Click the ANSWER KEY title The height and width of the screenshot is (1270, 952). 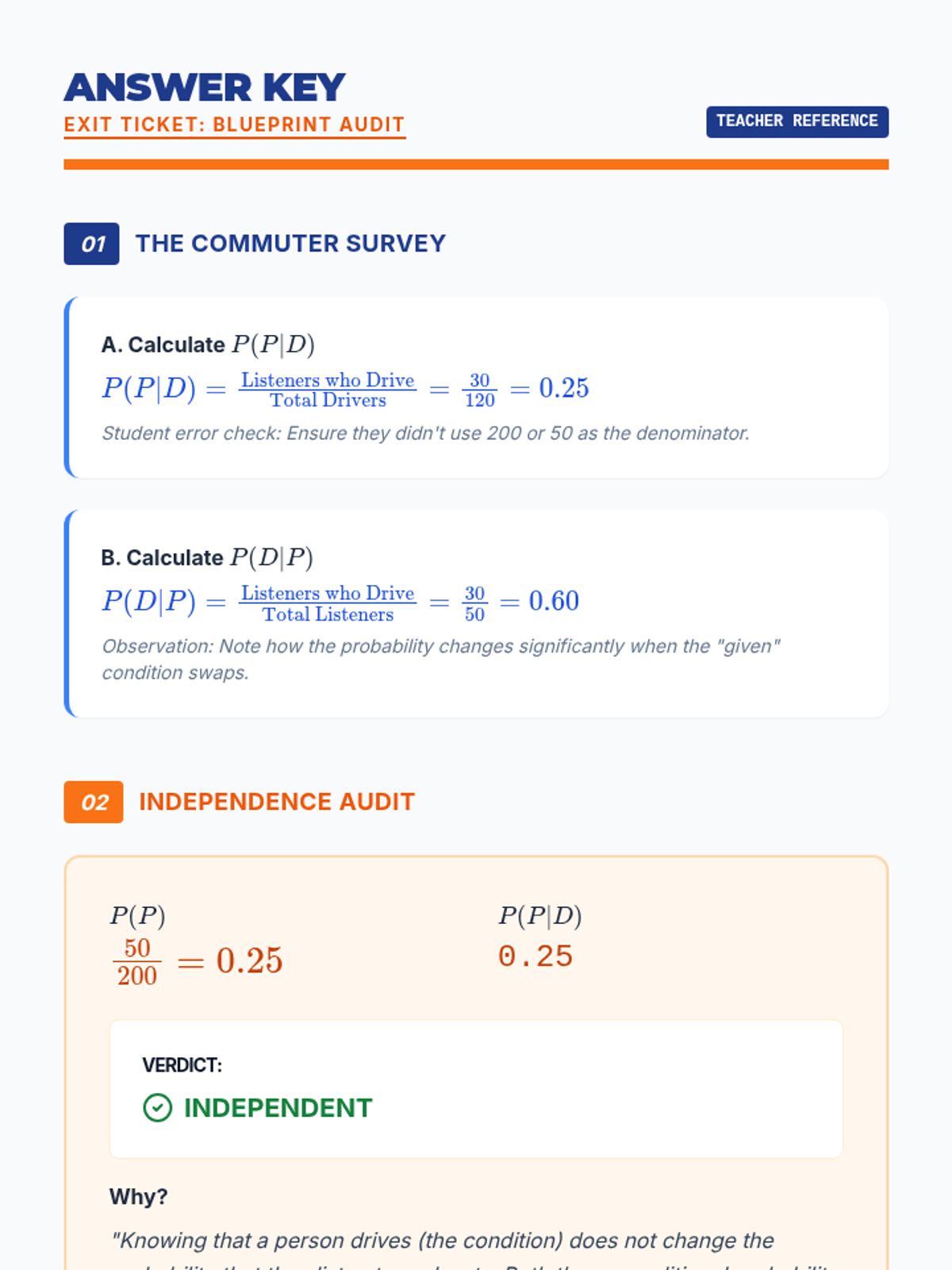pos(205,87)
